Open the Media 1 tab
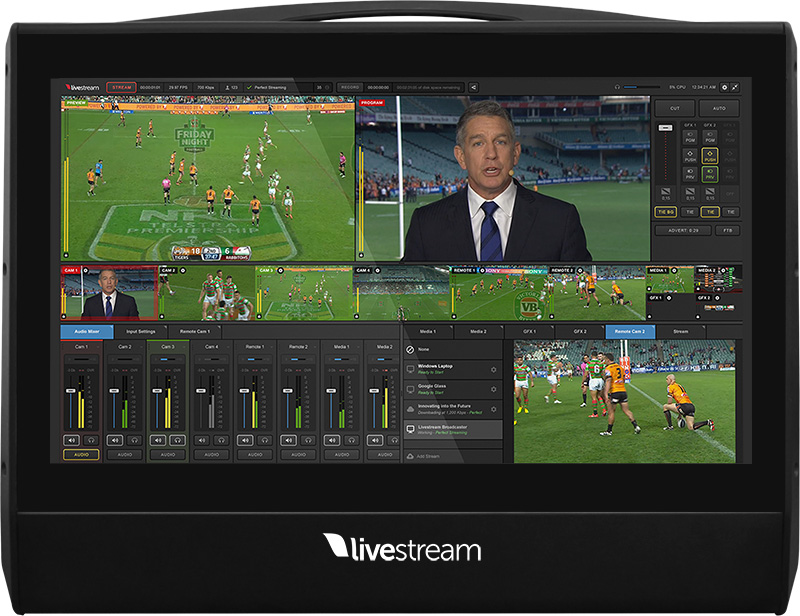 (x=428, y=332)
